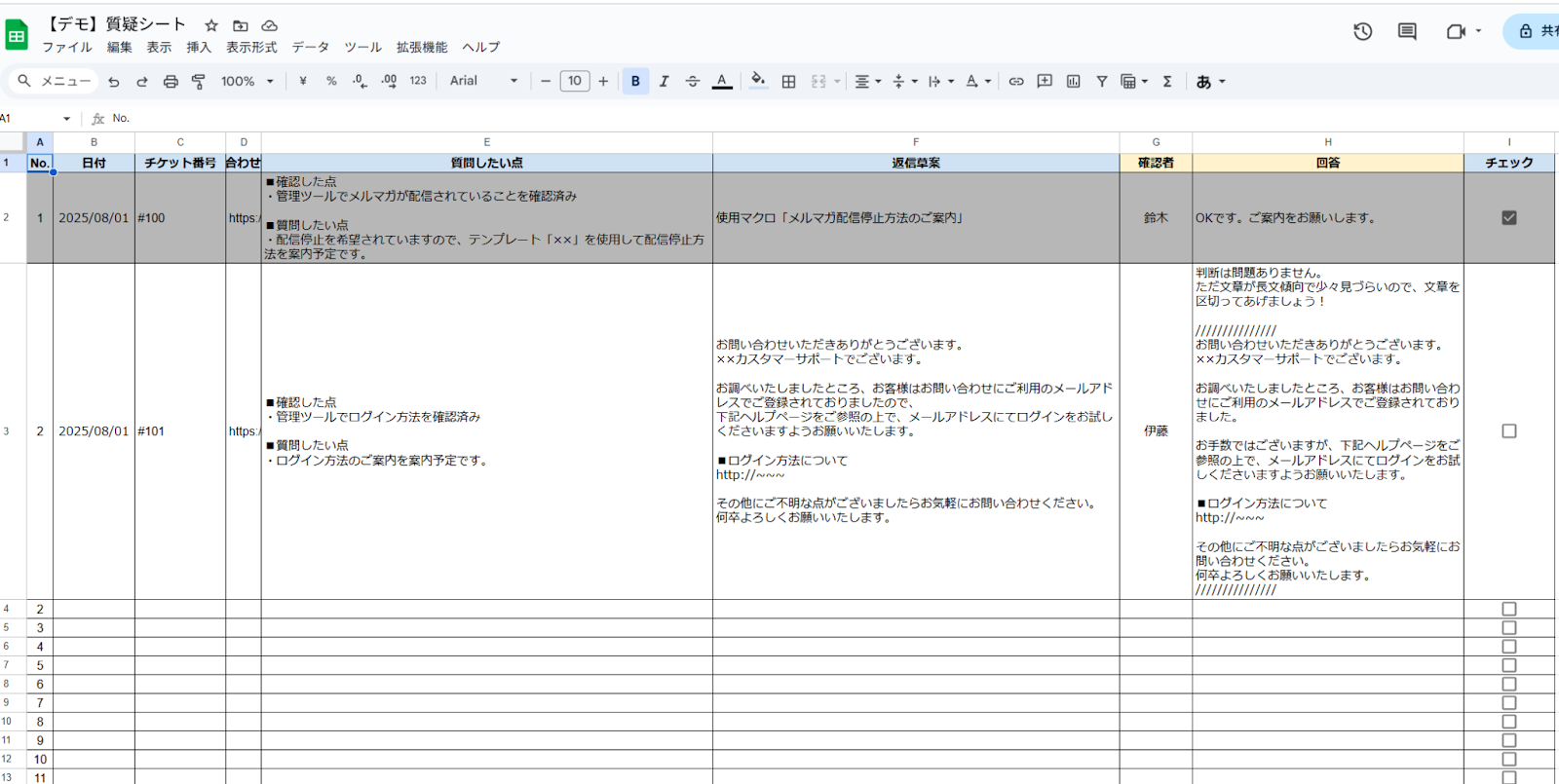This screenshot has height=784, width=1559.
Task: Click the font size input field
Action: [575, 81]
